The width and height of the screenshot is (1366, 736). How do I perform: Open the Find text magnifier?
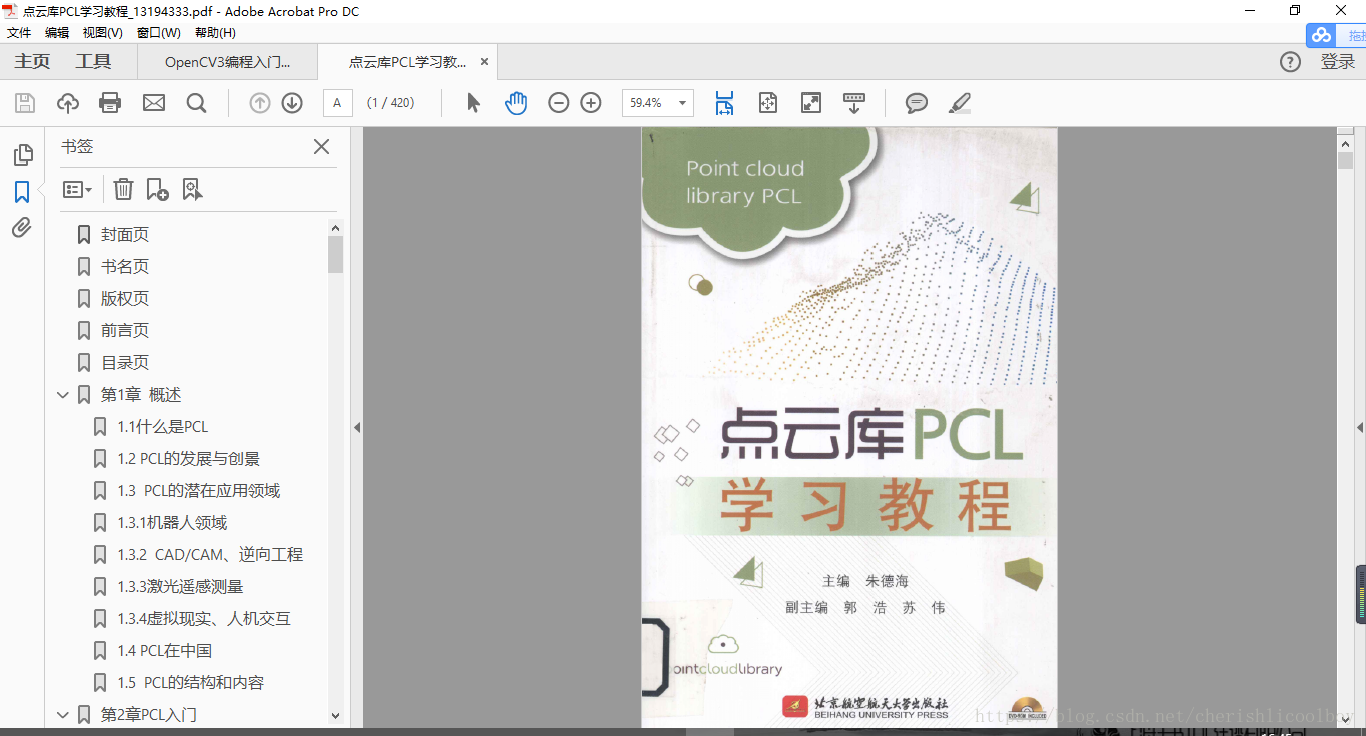[x=197, y=103]
